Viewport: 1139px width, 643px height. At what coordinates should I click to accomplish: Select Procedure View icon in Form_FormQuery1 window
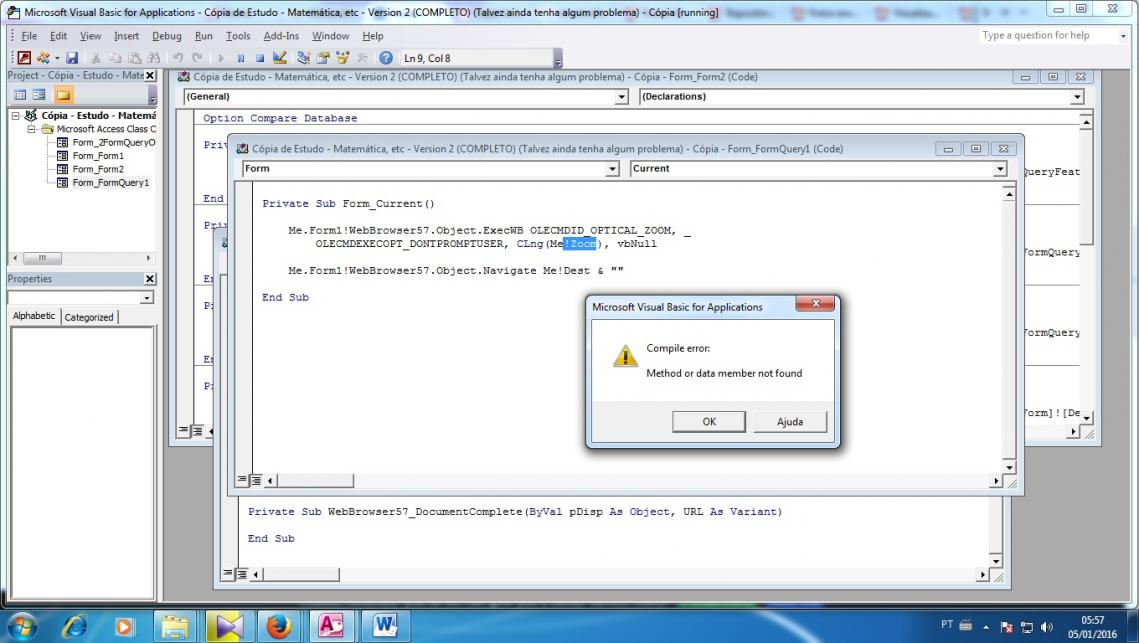click(242, 480)
